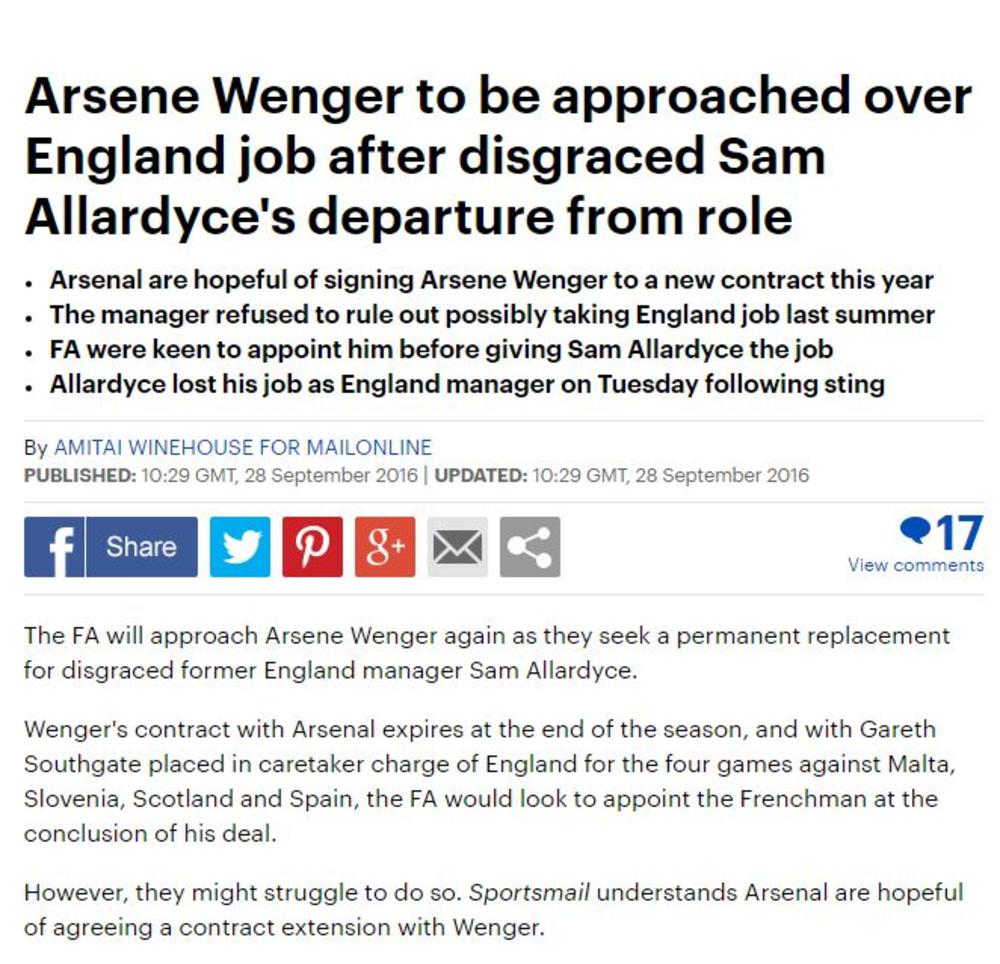Share the article via Google Plus
This screenshot has height=964, width=1000.
coord(385,547)
